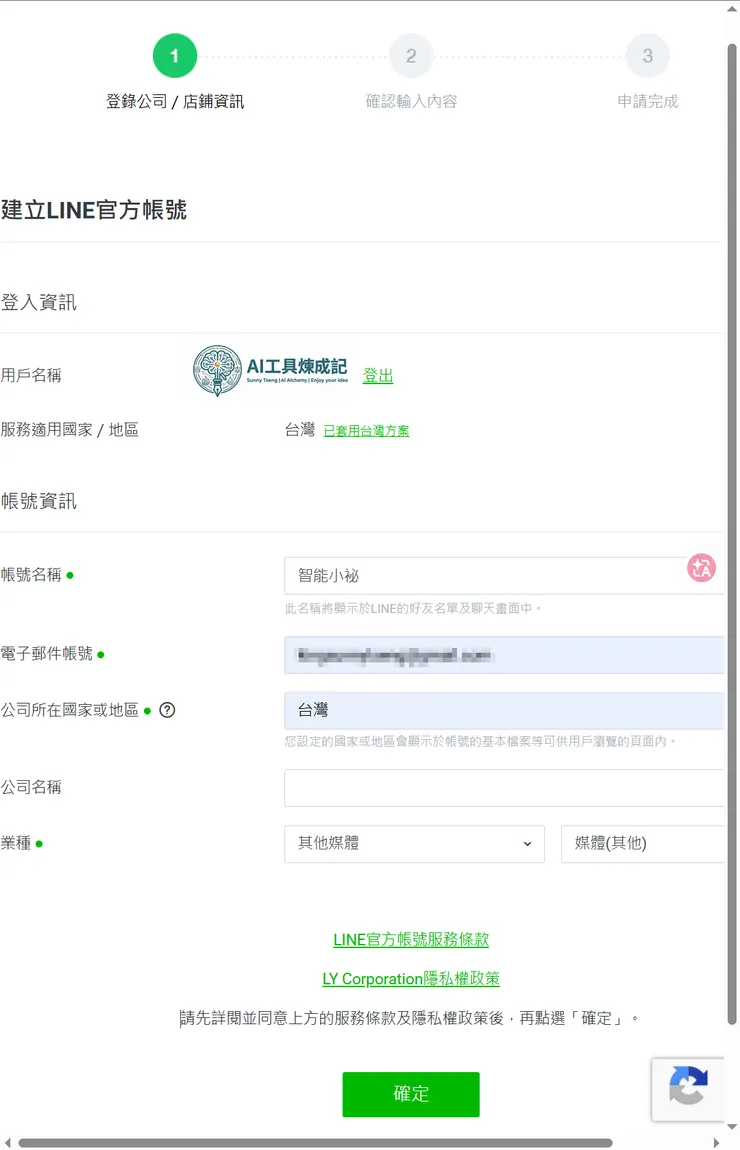Click the horizontal scrollbar thumb

[315, 1143]
